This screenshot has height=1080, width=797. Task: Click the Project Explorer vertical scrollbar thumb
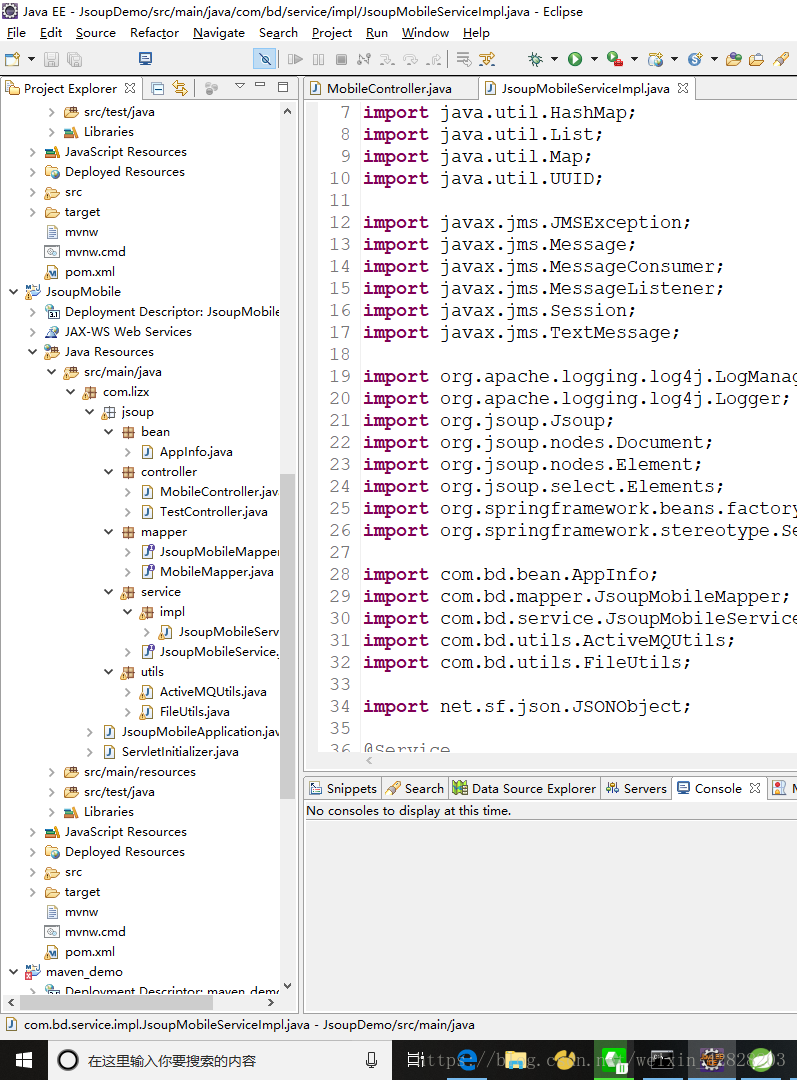click(287, 634)
